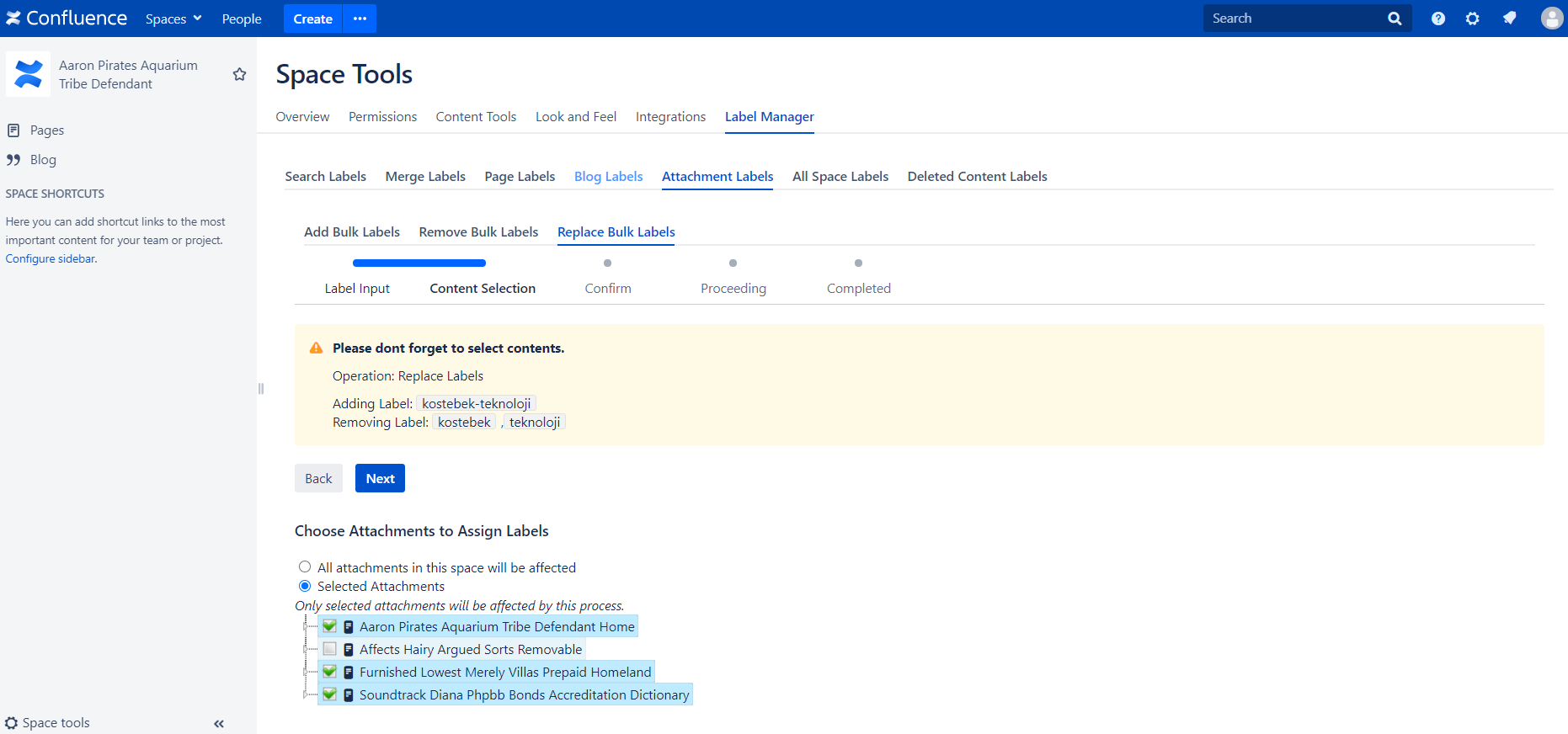Click the orange warning icon
The height and width of the screenshot is (734, 1568).
click(317, 348)
